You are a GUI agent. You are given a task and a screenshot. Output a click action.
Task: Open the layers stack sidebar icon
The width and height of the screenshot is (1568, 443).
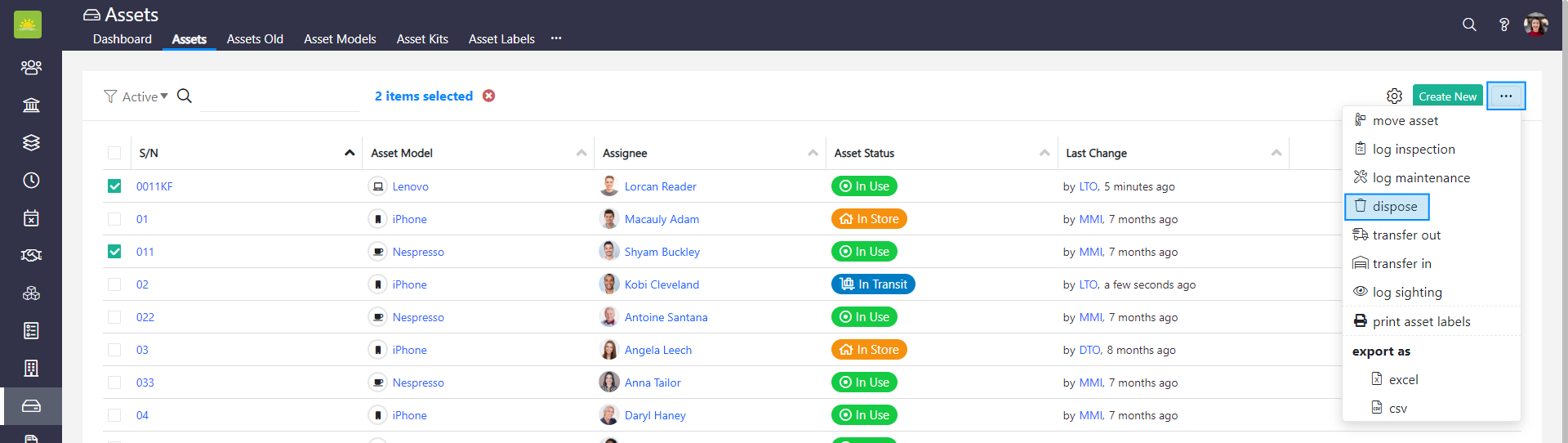[31, 142]
